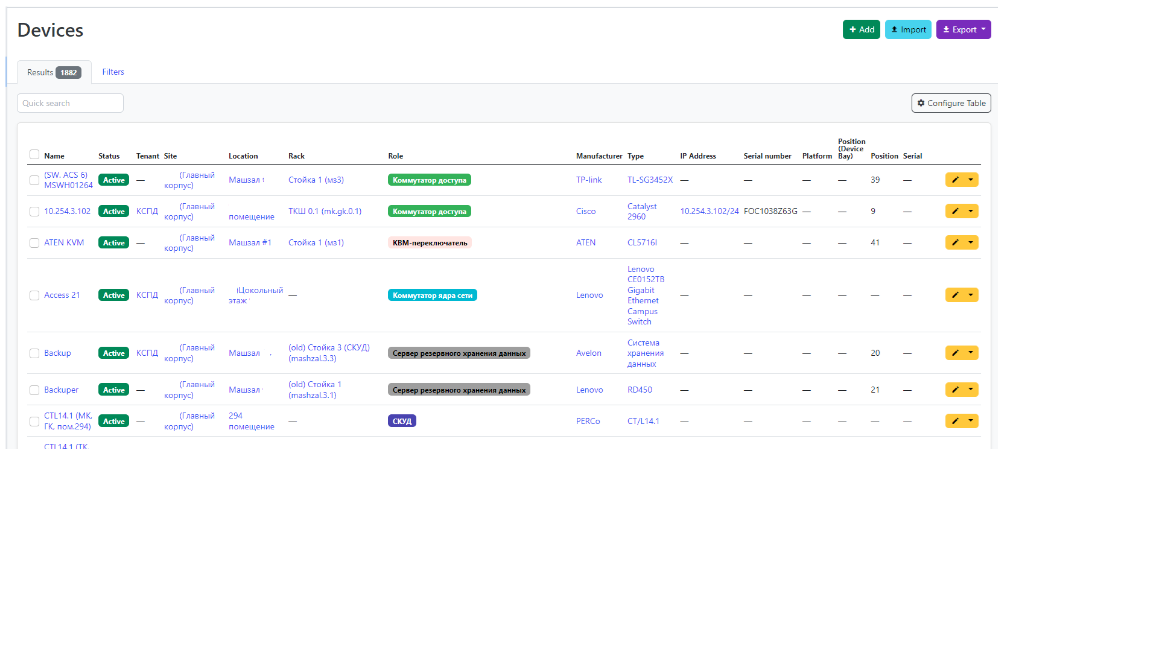Select checkbox for device 10.254.3.102
The height and width of the screenshot is (648, 1152).
[x=34, y=212]
